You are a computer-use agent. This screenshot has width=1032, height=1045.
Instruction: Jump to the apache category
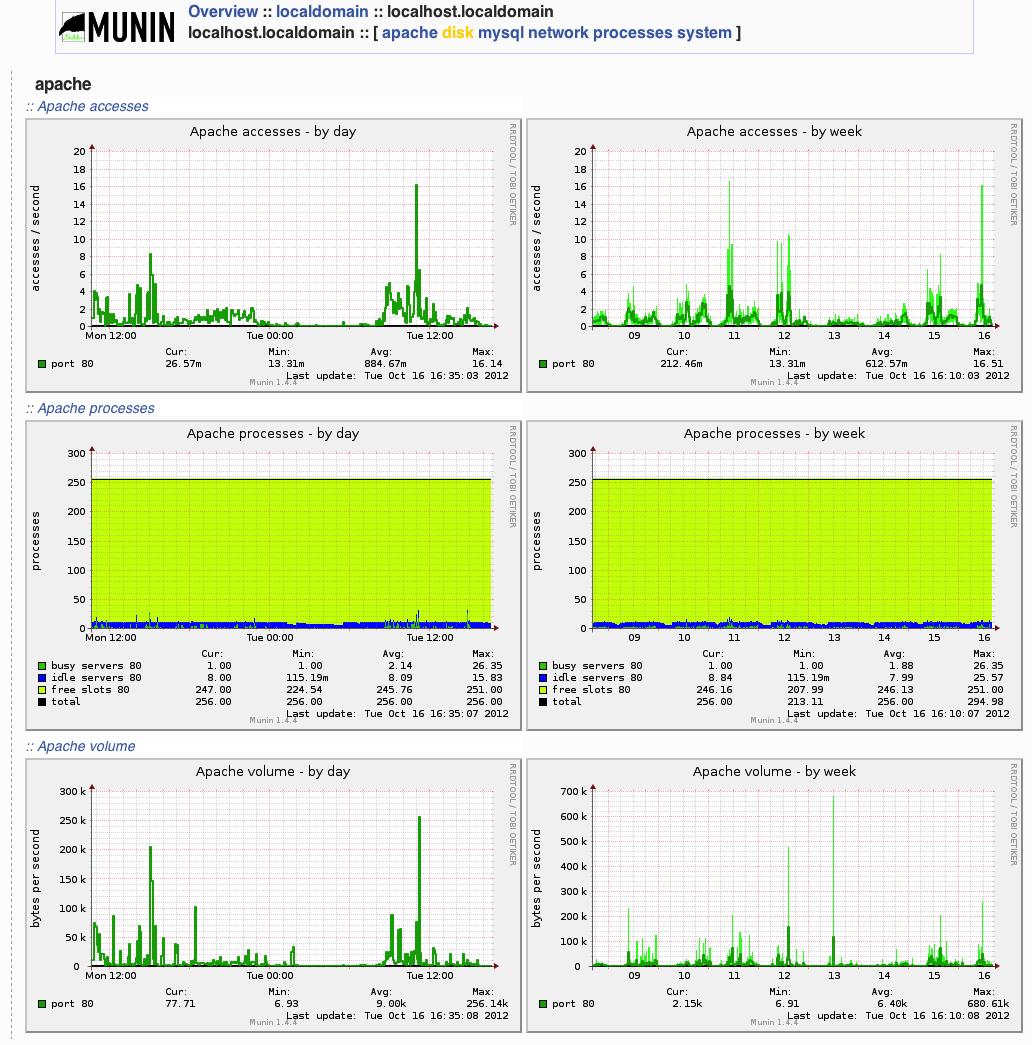click(410, 33)
